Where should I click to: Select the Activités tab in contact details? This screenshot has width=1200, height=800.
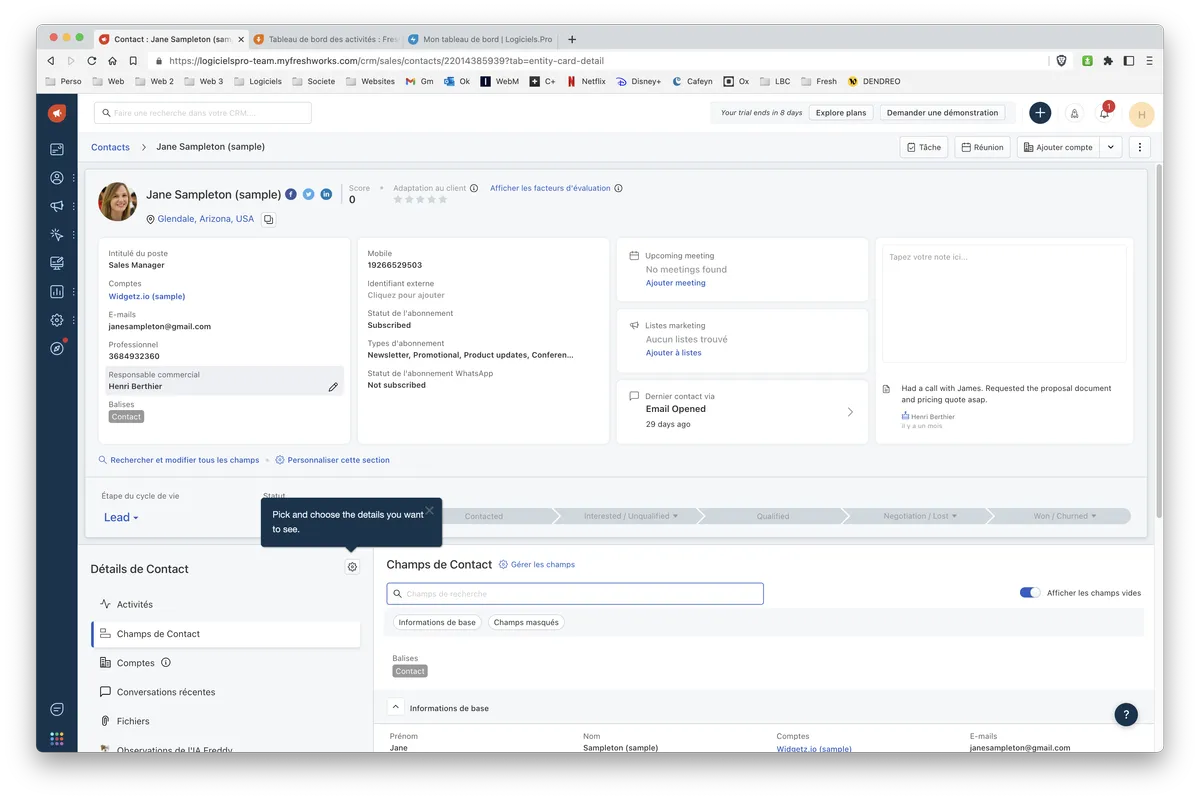point(135,604)
